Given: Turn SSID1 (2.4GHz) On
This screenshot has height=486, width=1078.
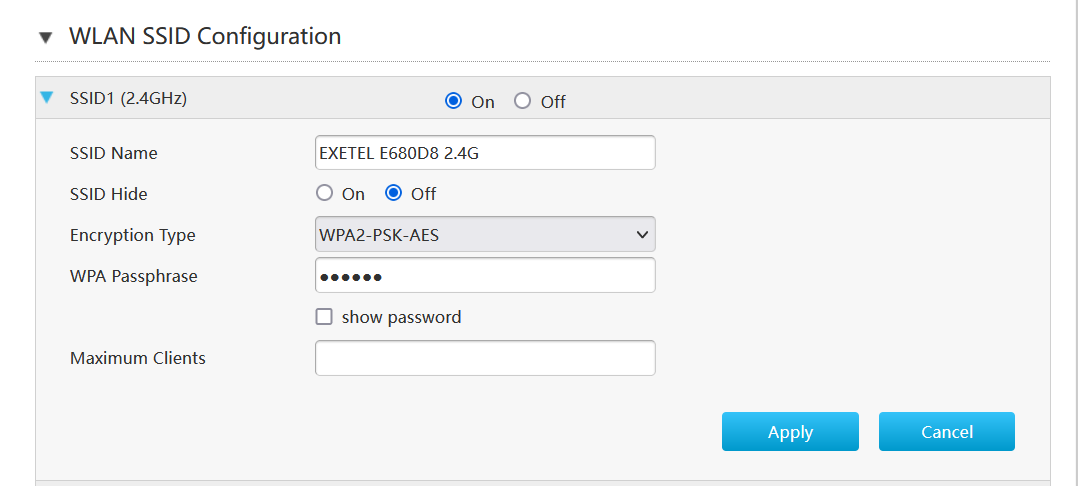Looking at the screenshot, I should (453, 101).
